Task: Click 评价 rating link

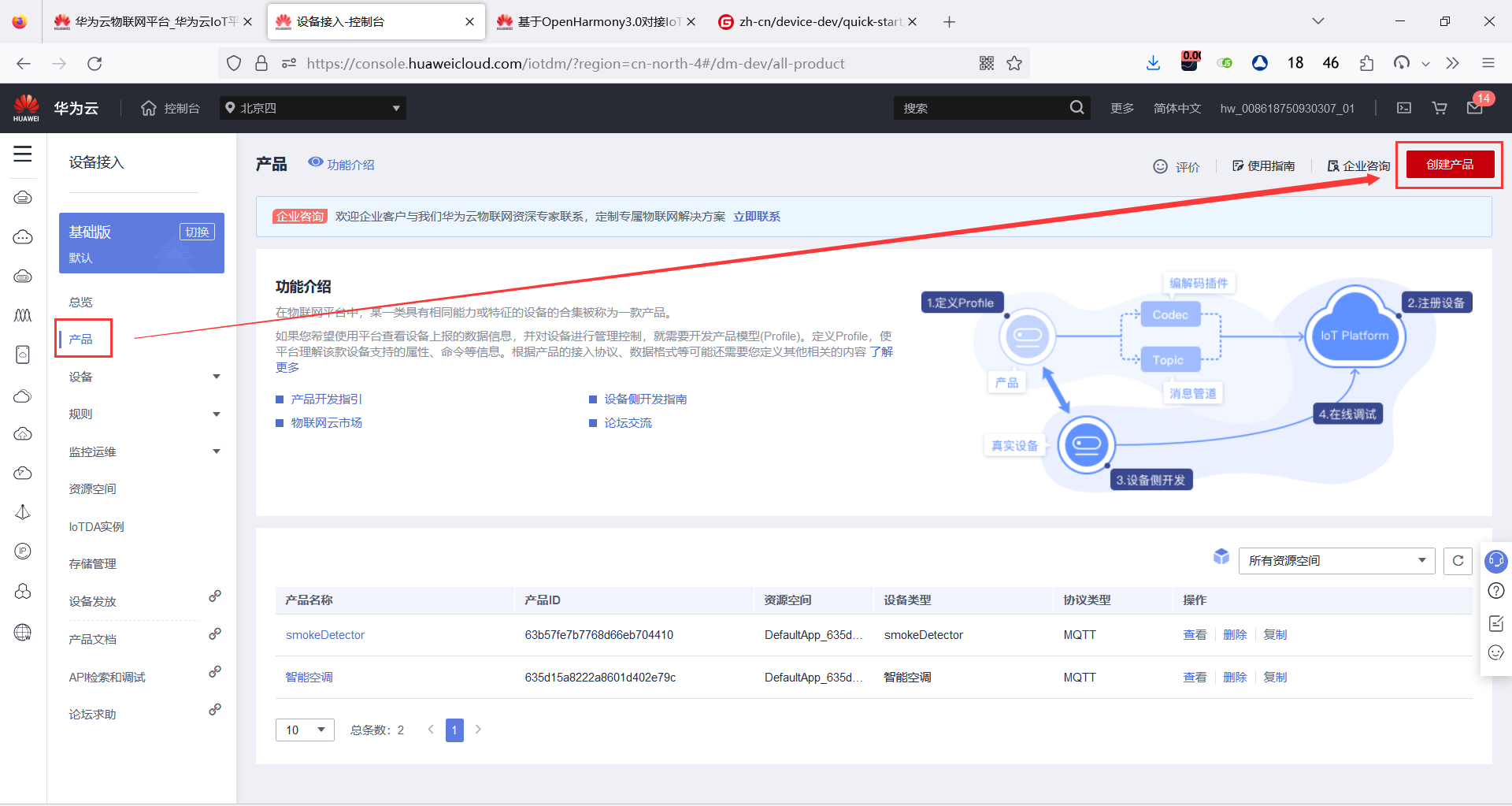Action: click(1177, 167)
